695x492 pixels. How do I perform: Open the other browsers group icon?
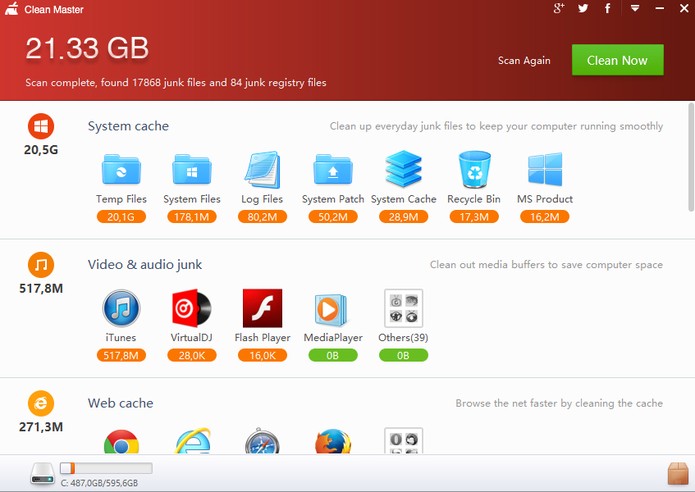(x=403, y=441)
